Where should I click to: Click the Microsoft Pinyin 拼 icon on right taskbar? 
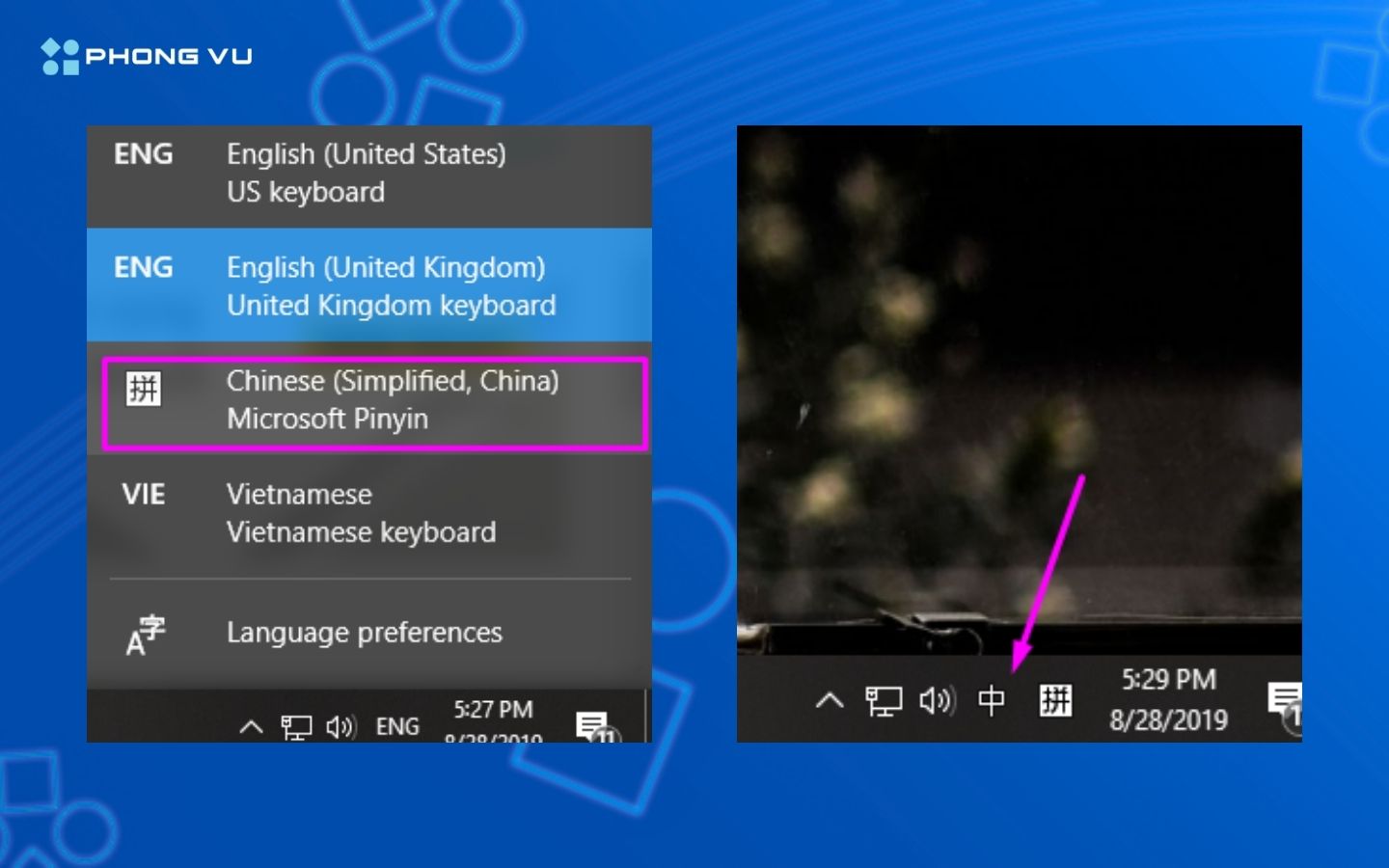point(1054,701)
